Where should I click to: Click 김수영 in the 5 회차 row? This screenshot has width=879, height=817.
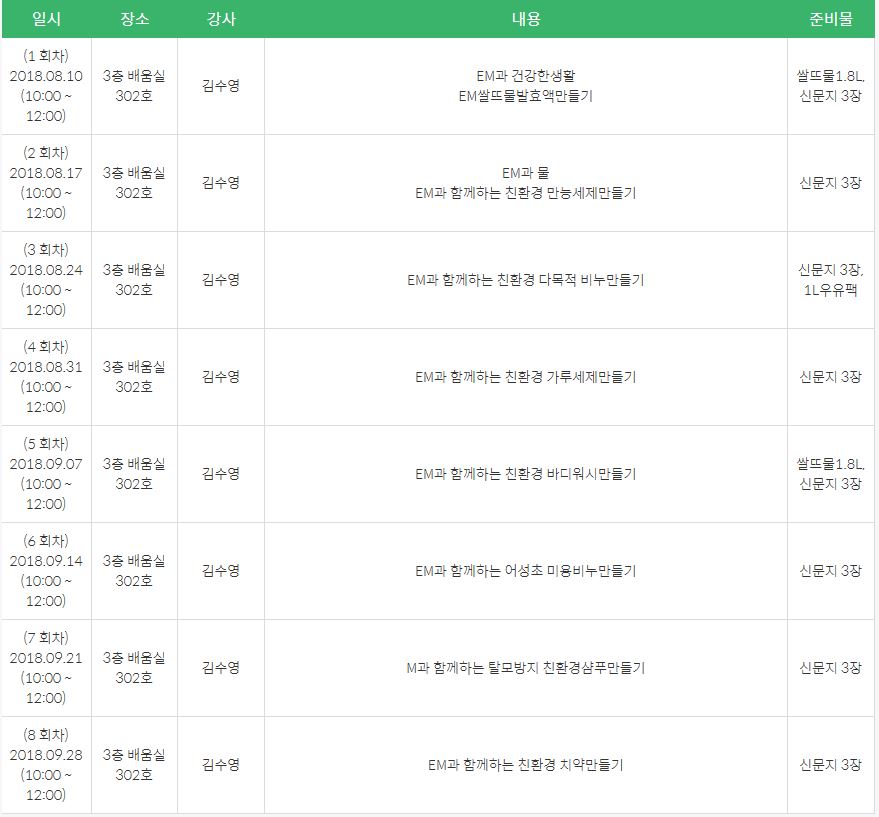[220, 474]
